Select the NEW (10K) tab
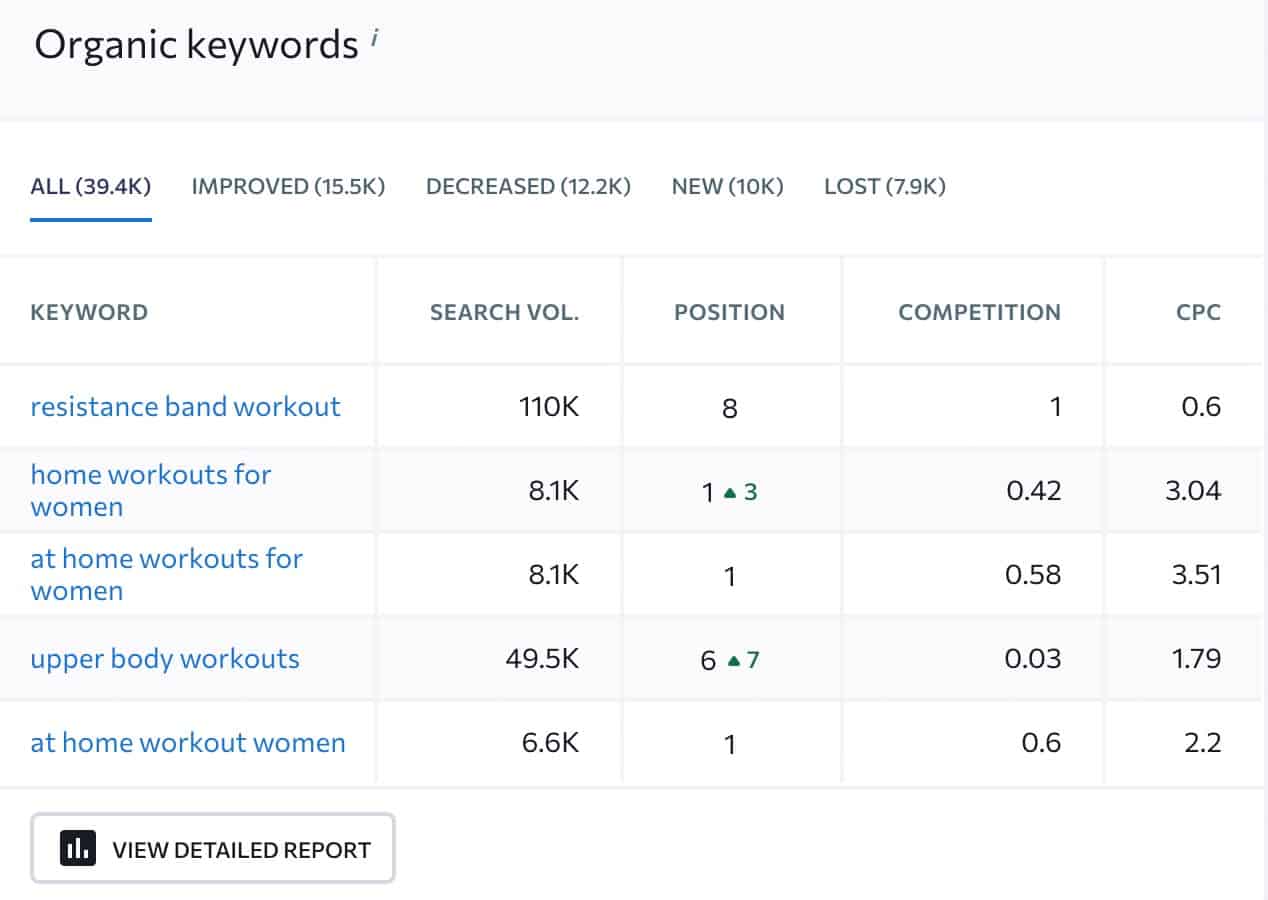 click(x=726, y=186)
